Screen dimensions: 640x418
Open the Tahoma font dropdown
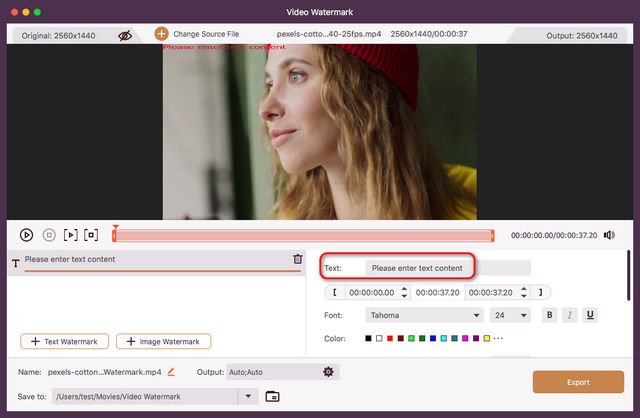[423, 315]
